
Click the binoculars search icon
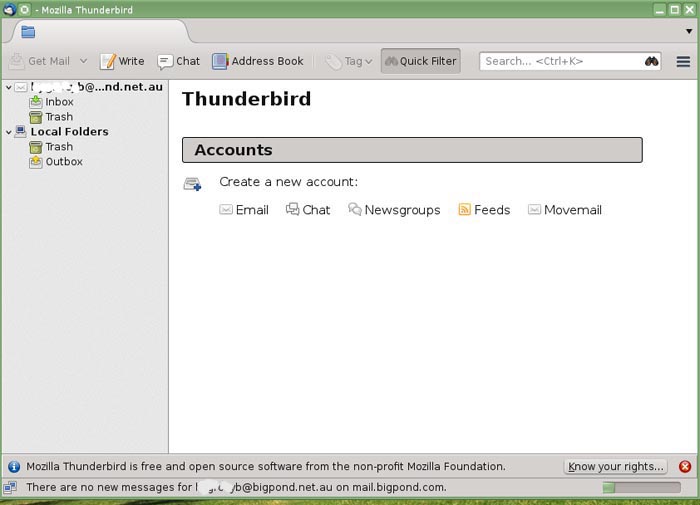click(x=651, y=61)
